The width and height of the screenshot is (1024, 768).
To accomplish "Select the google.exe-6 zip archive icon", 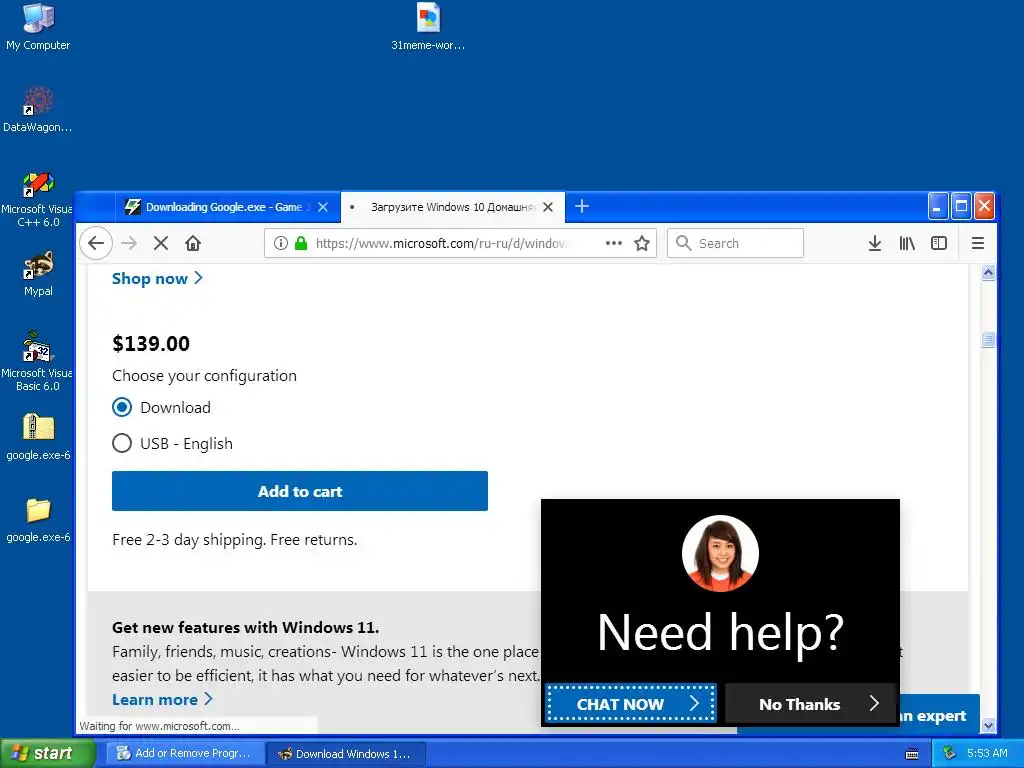I will [x=38, y=437].
